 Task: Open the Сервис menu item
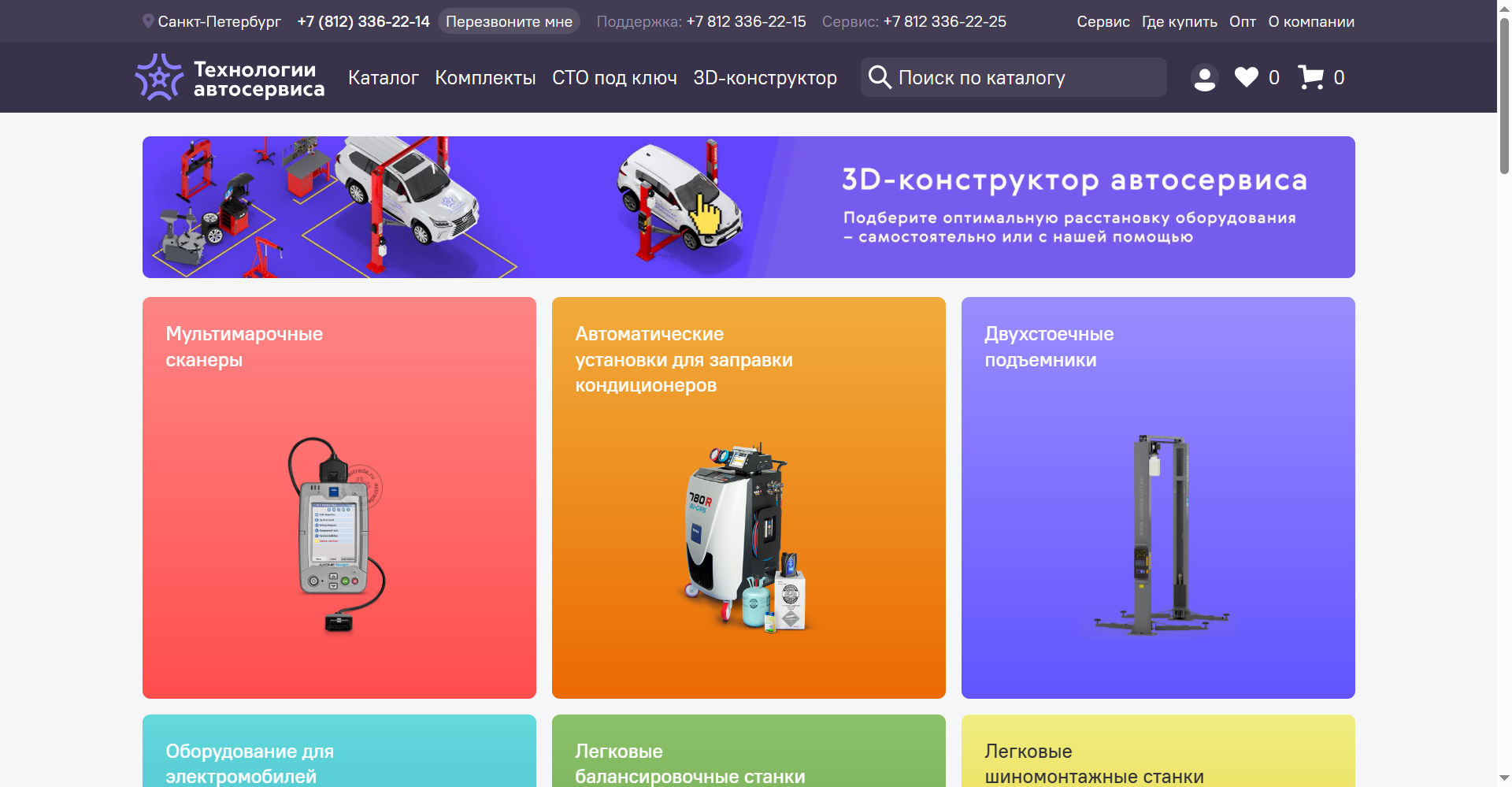pos(1102,21)
